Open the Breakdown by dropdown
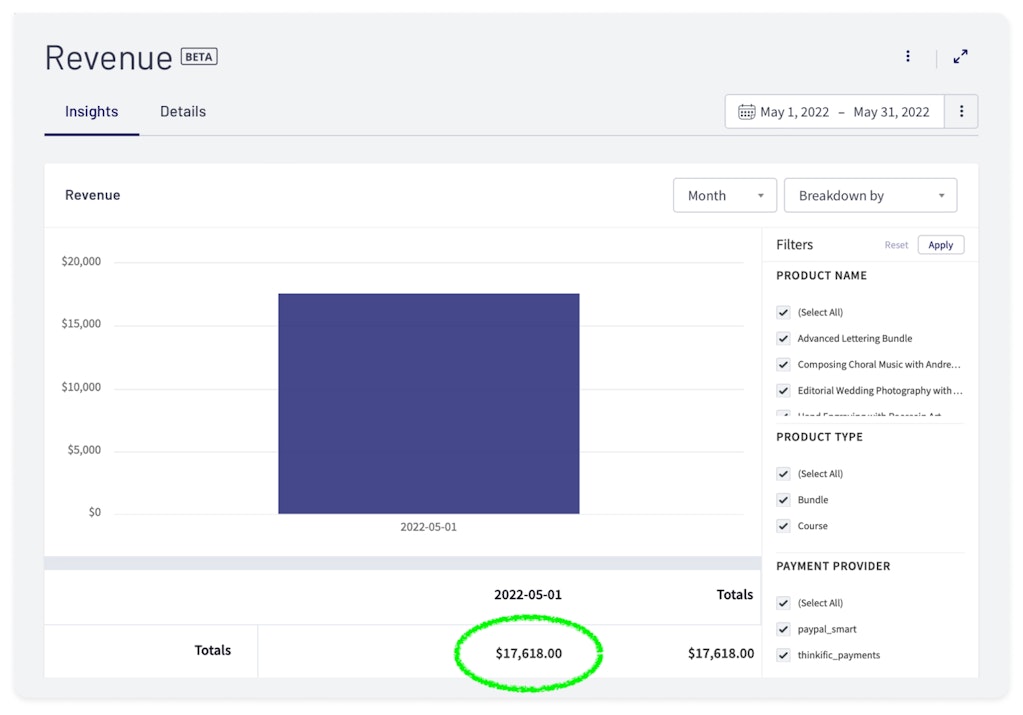1023x715 pixels. coord(869,195)
